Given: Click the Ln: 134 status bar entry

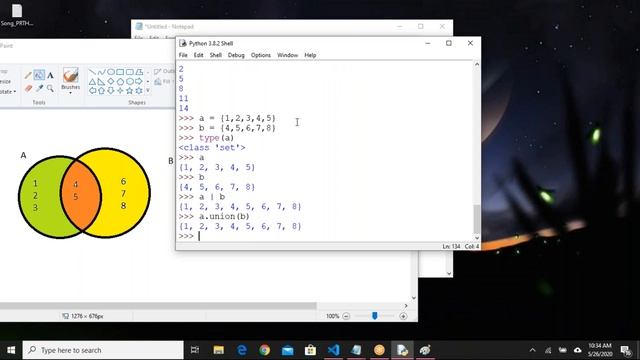Looking at the screenshot, I should click(x=451, y=247).
